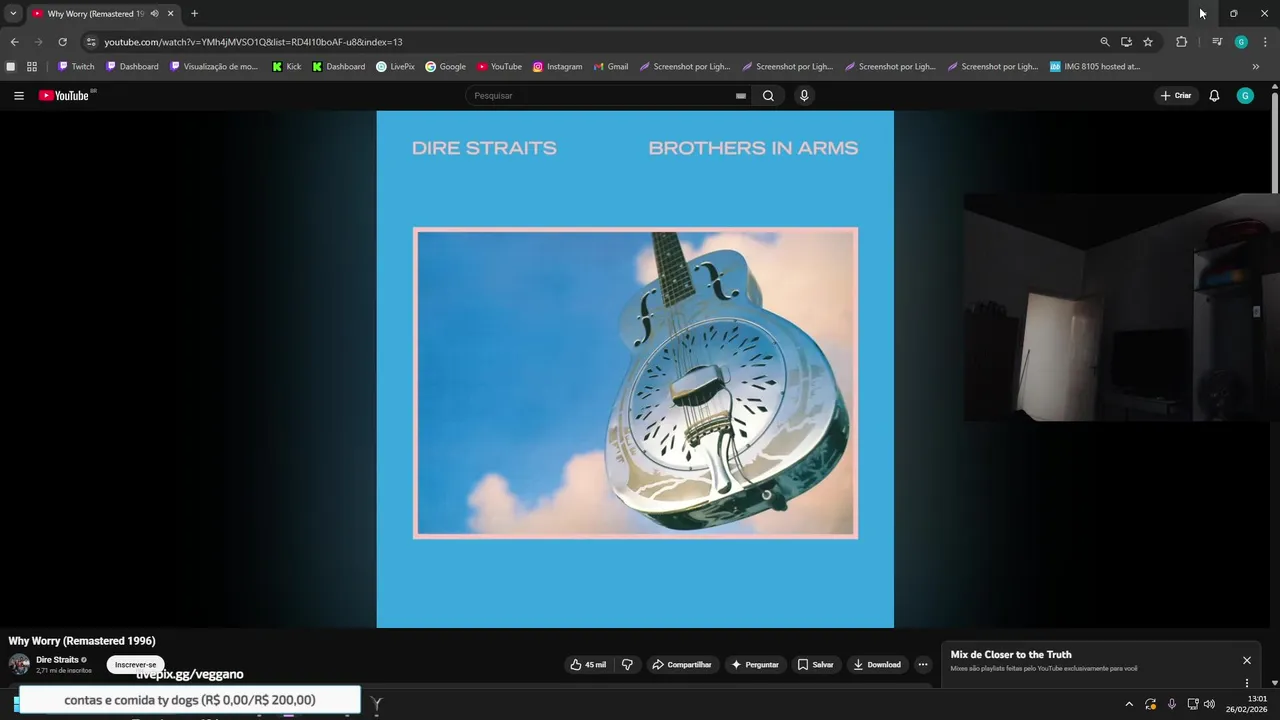Image resolution: width=1280 pixels, height=720 pixels.
Task: Open the YouTube bookmark
Action: pyautogui.click(x=499, y=67)
